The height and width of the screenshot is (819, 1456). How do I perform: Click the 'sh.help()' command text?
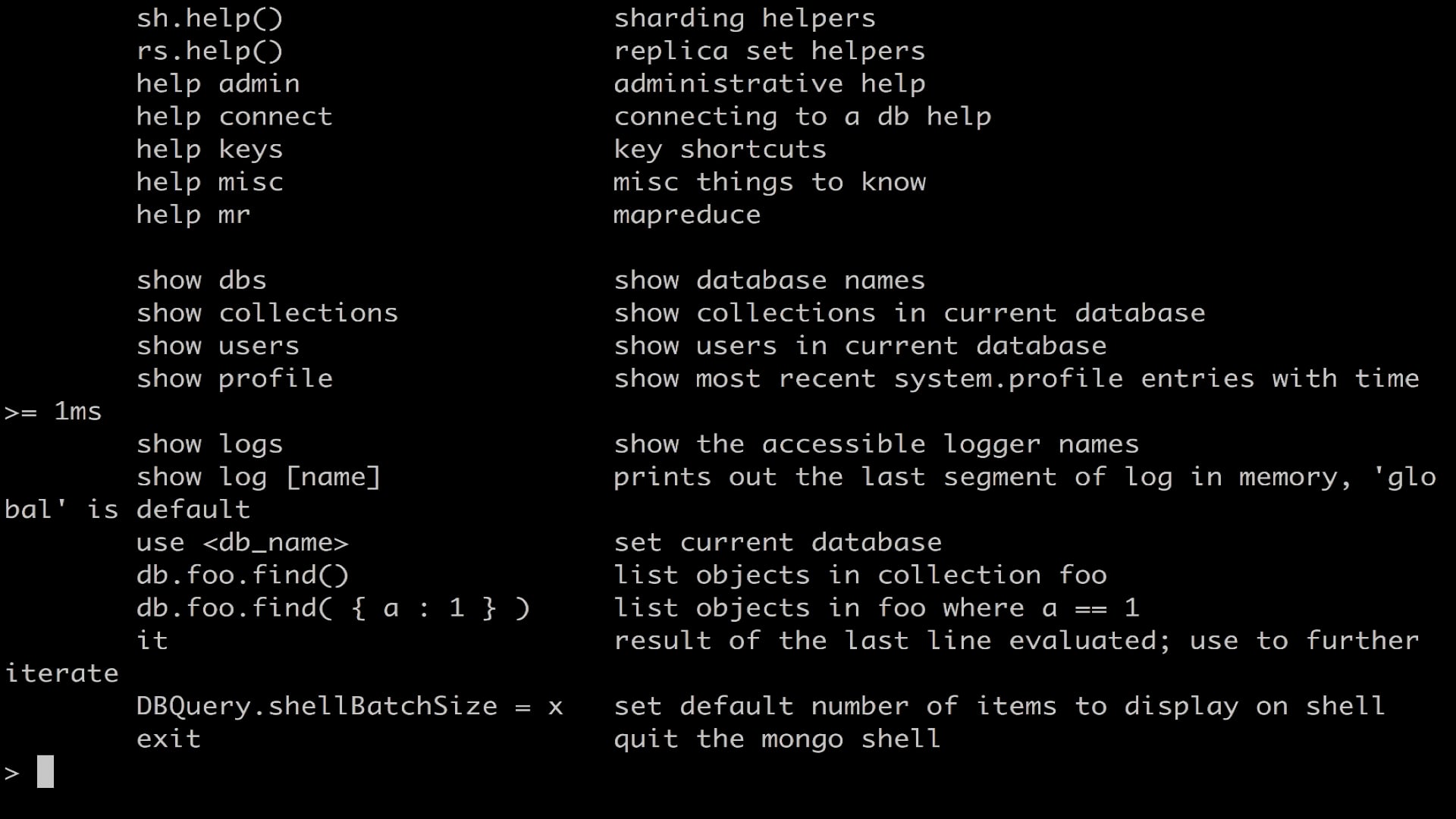click(x=209, y=18)
